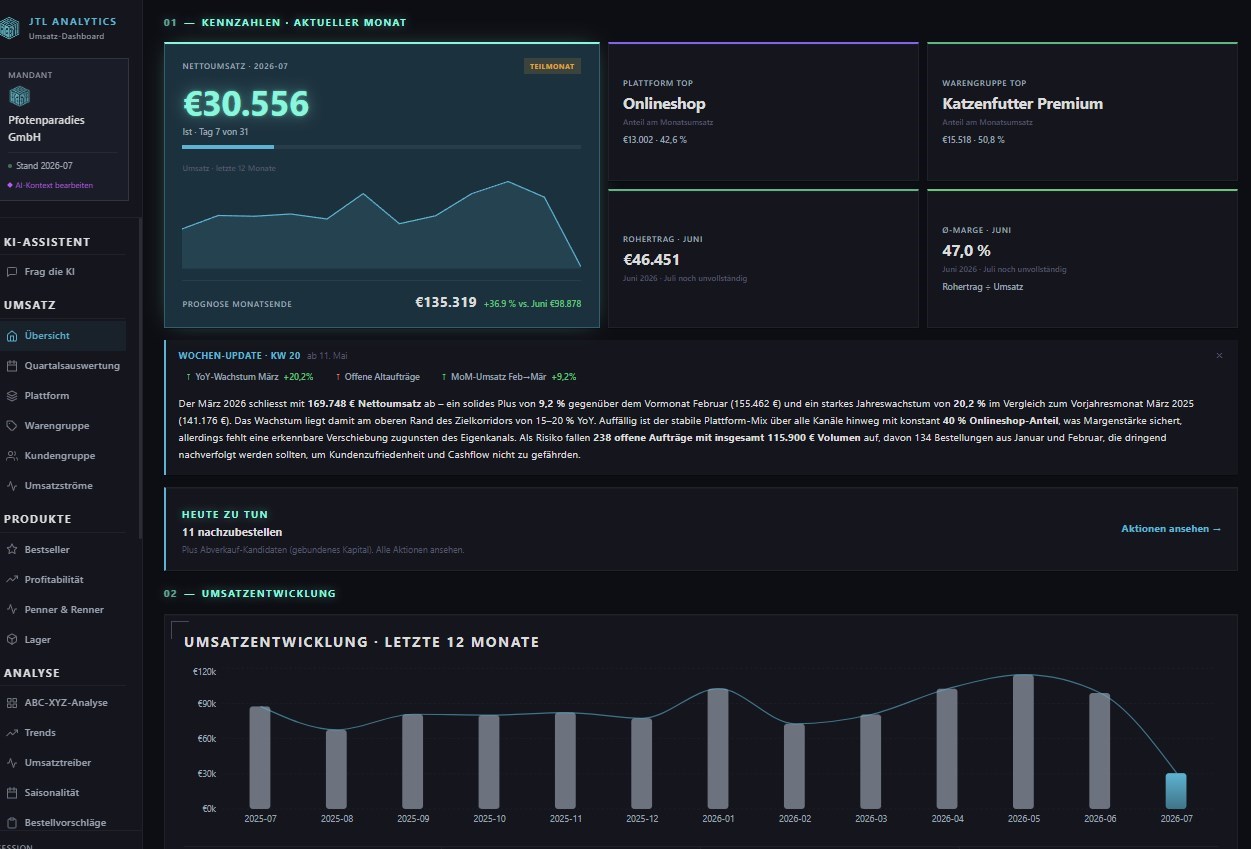Open the Katzenfutter Premium warengruppe card
The height and width of the screenshot is (849, 1251).
click(1082, 111)
